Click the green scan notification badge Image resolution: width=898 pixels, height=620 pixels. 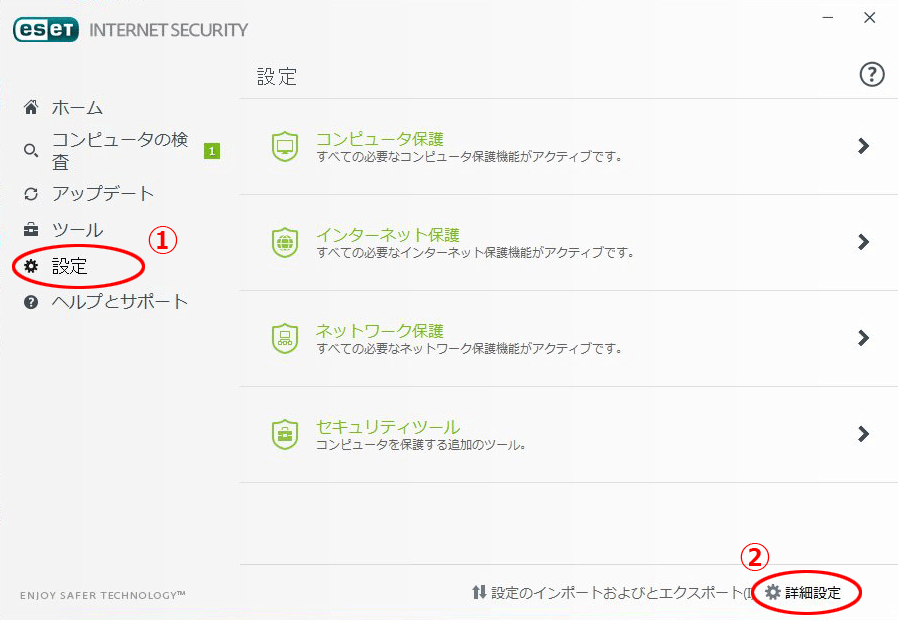tap(212, 151)
